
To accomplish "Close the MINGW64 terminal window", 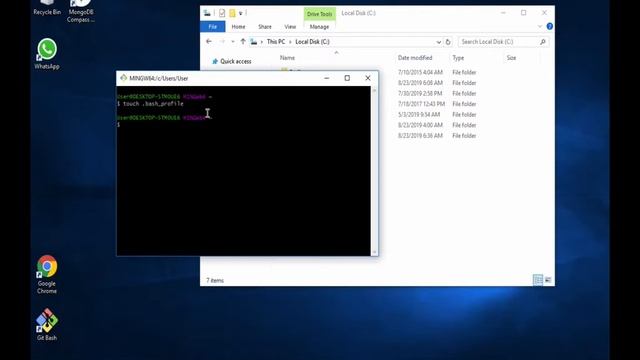I will [368, 78].
